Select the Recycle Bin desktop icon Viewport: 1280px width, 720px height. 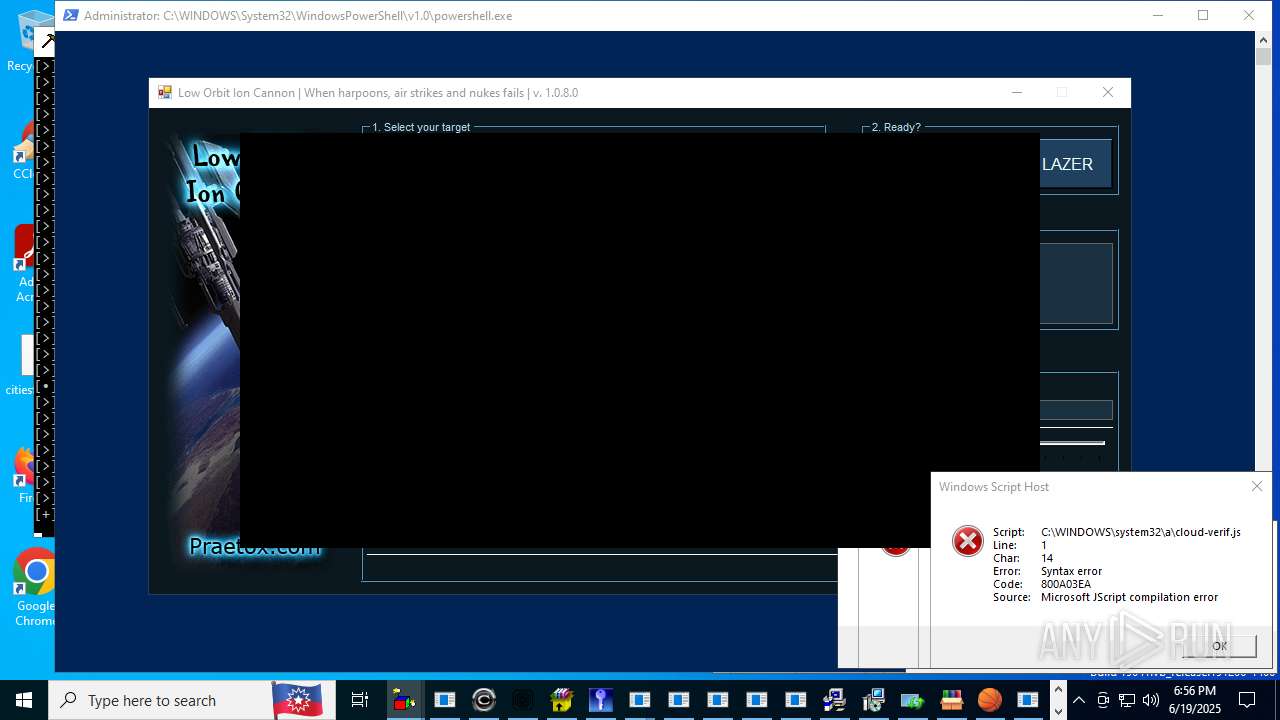(x=30, y=40)
